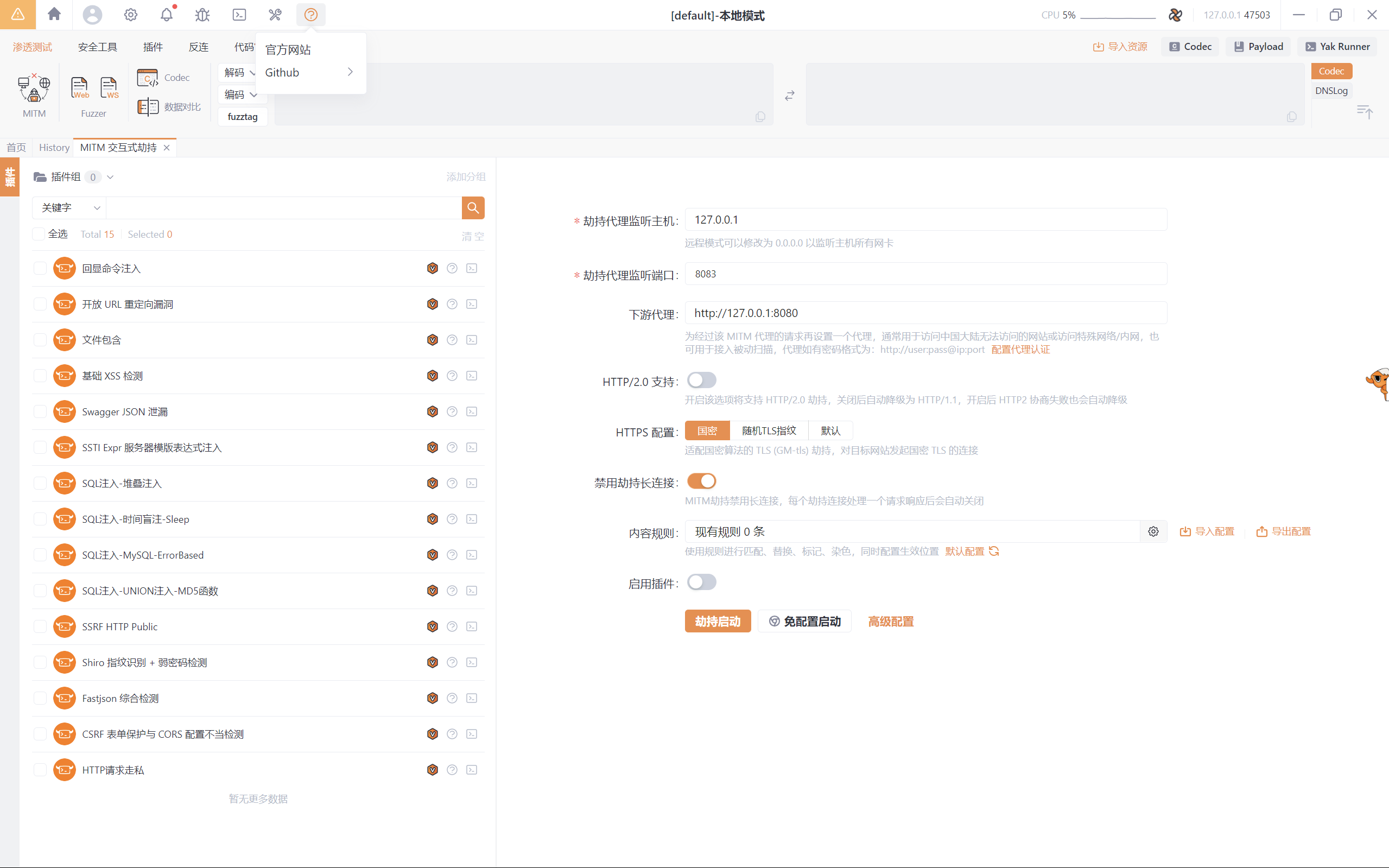Click help icon for 文件包含 plugin
The image size is (1389, 868).
click(x=452, y=340)
